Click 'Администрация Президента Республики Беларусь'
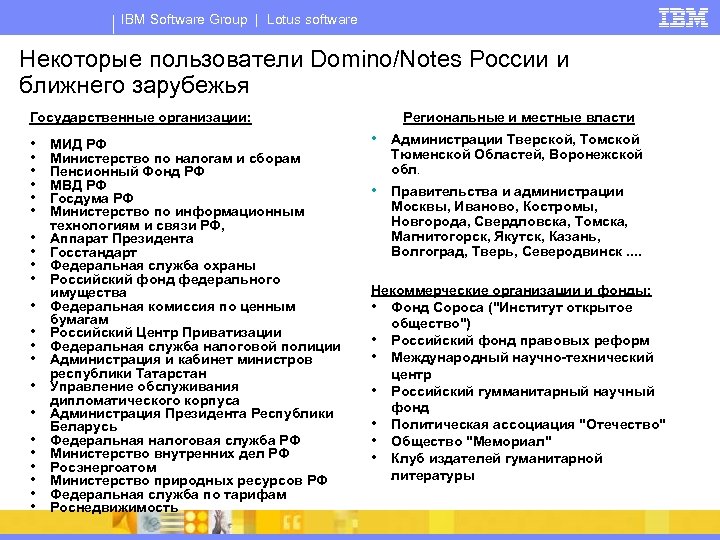 coord(192,420)
